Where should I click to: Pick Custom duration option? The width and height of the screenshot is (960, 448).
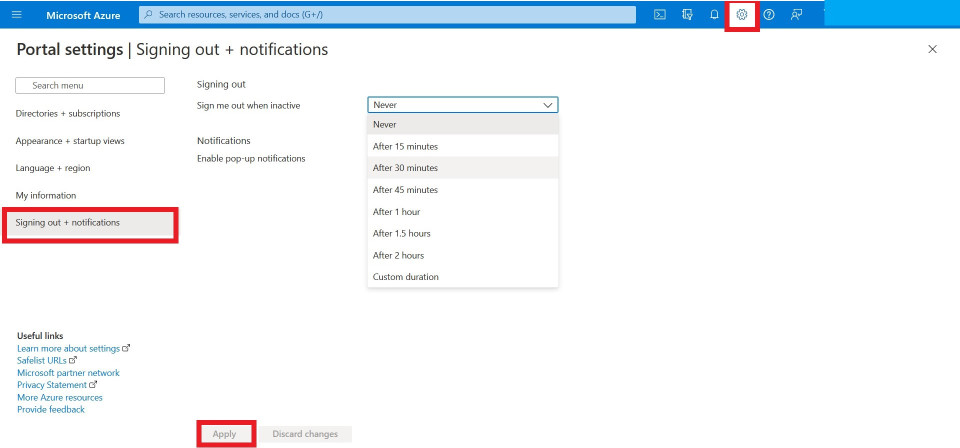(x=405, y=277)
